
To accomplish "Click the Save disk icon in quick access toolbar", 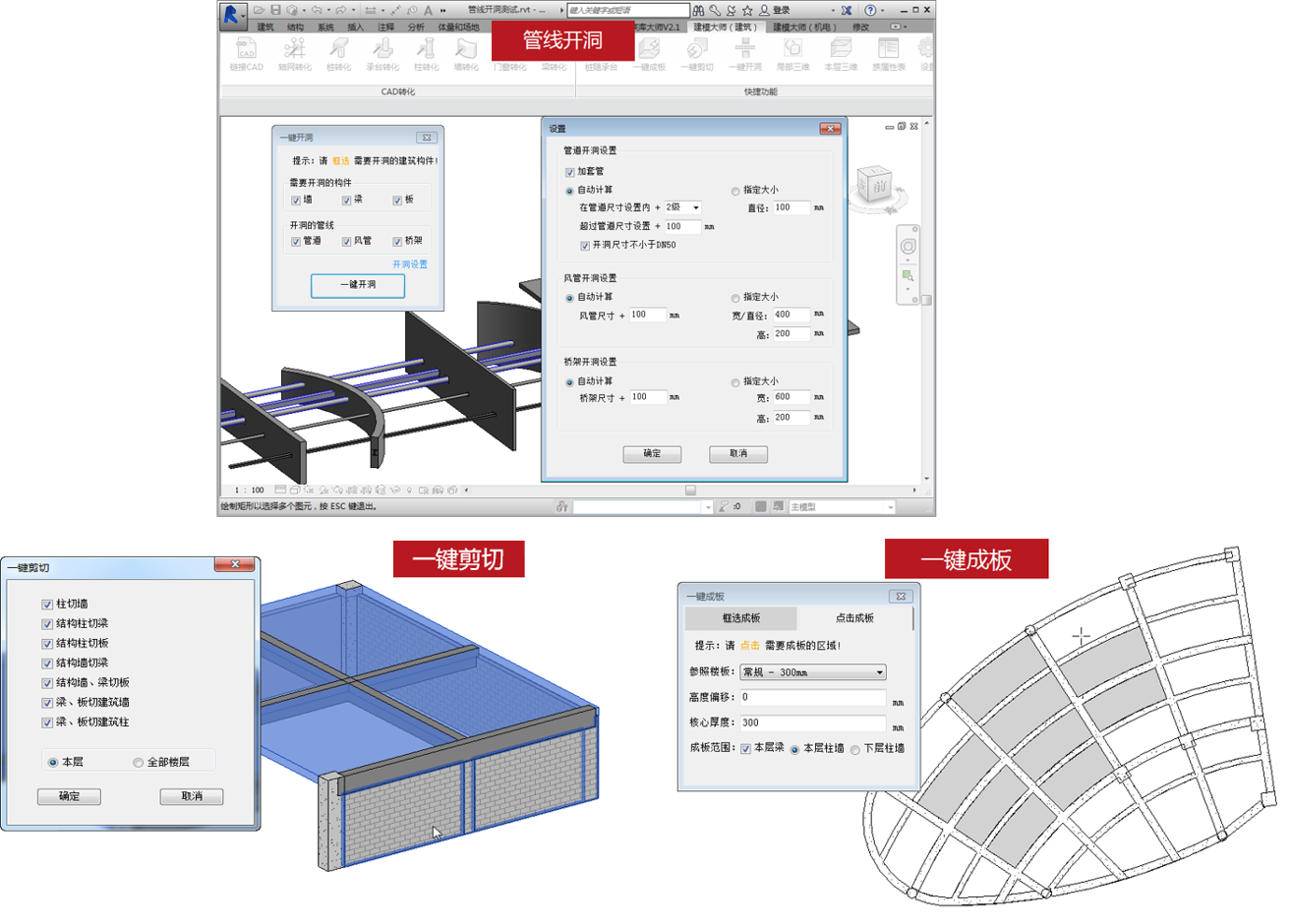I will pos(275,10).
